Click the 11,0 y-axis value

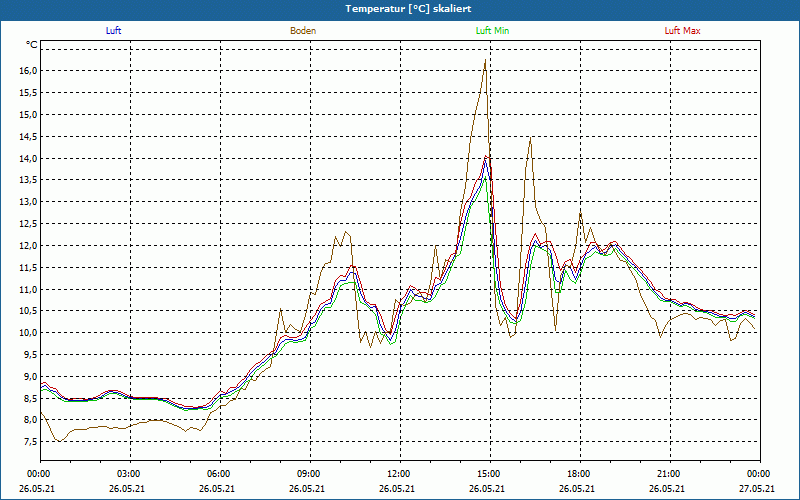[x=29, y=290]
